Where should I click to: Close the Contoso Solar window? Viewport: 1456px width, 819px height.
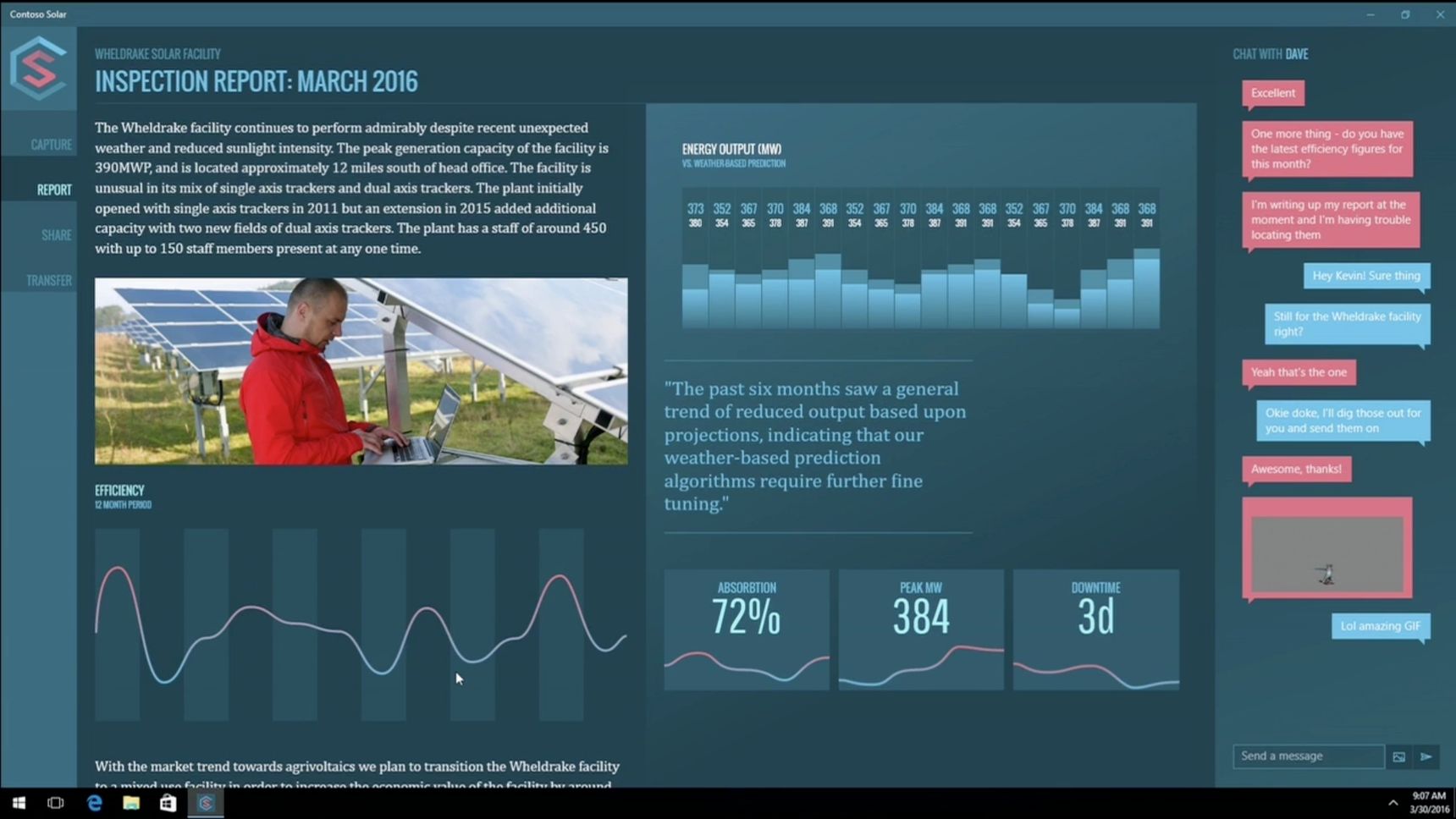[x=1440, y=14]
